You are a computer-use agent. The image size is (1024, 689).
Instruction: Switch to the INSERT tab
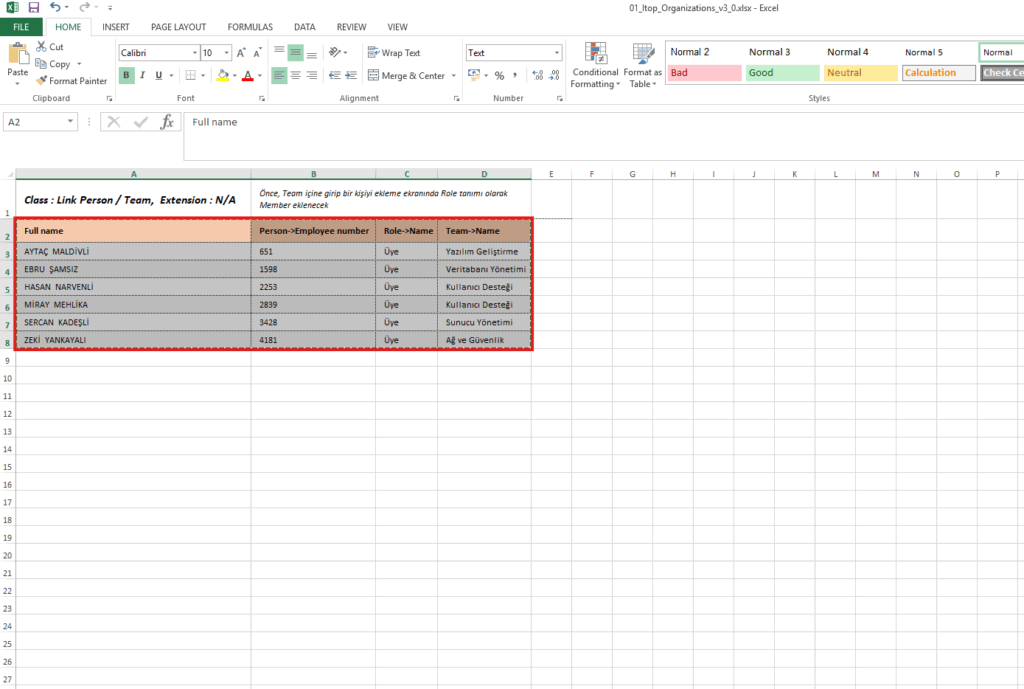pyautogui.click(x=116, y=27)
